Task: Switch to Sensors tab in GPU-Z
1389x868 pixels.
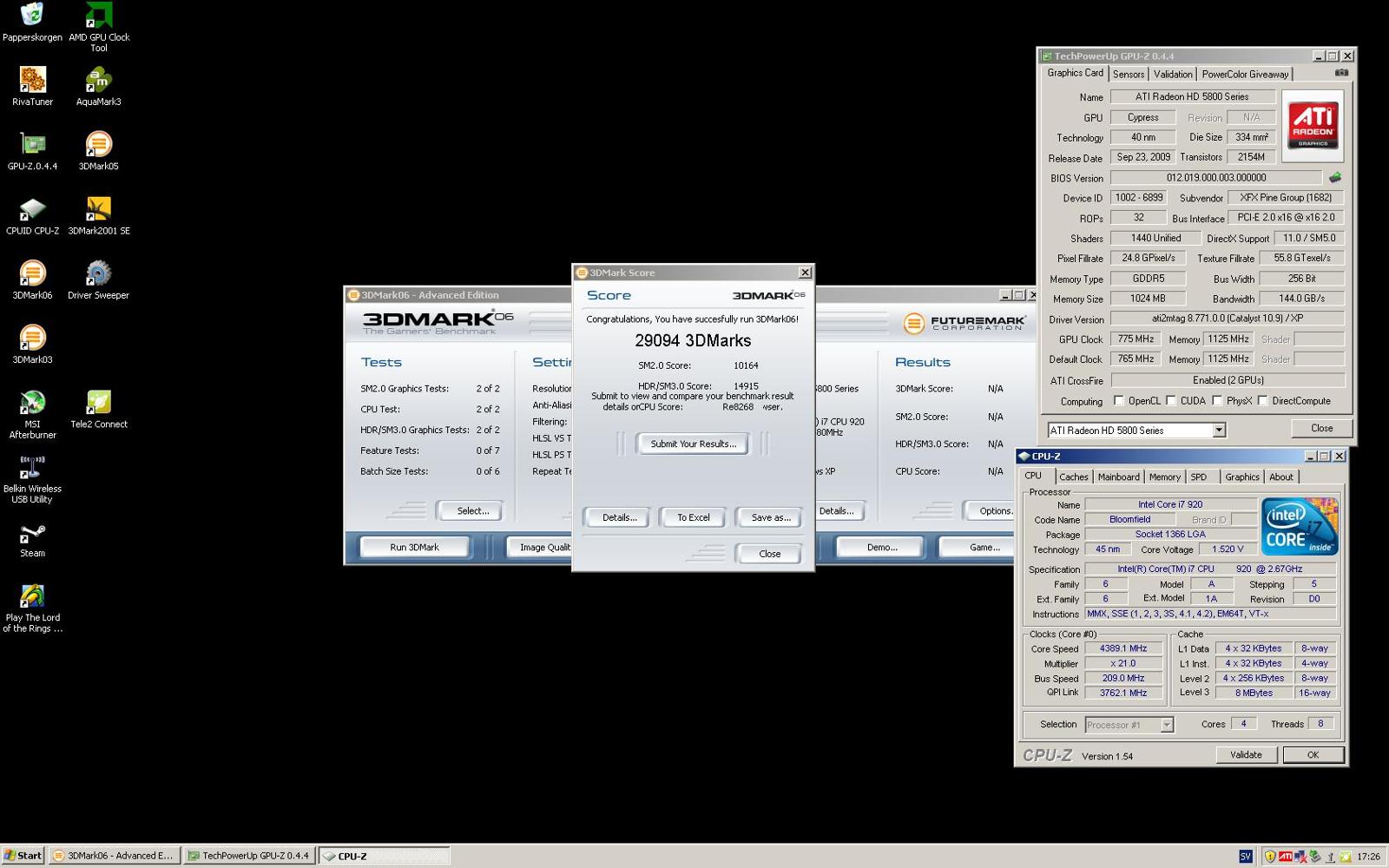Action: tap(1129, 75)
